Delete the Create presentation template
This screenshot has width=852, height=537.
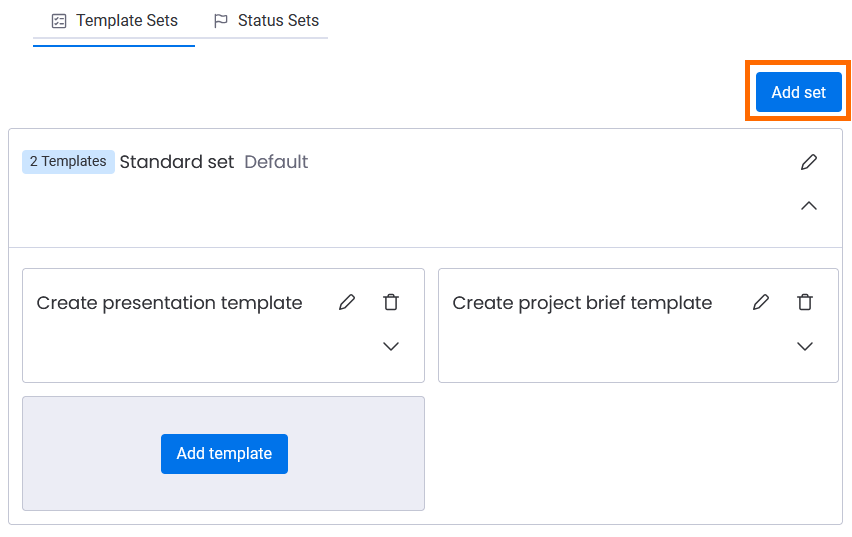pos(391,302)
